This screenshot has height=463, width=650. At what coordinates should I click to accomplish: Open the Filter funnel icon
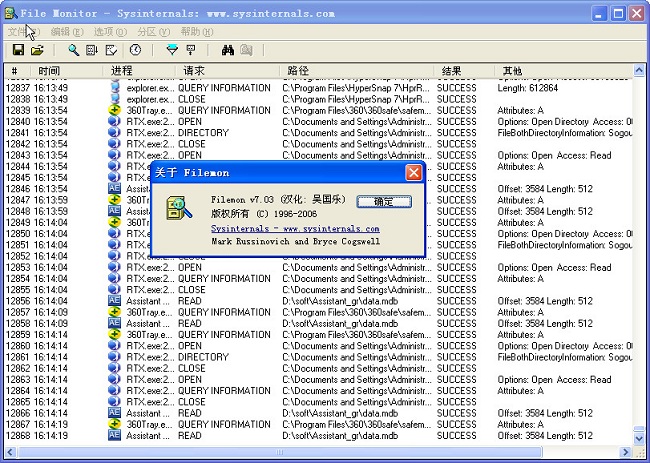coord(171,50)
